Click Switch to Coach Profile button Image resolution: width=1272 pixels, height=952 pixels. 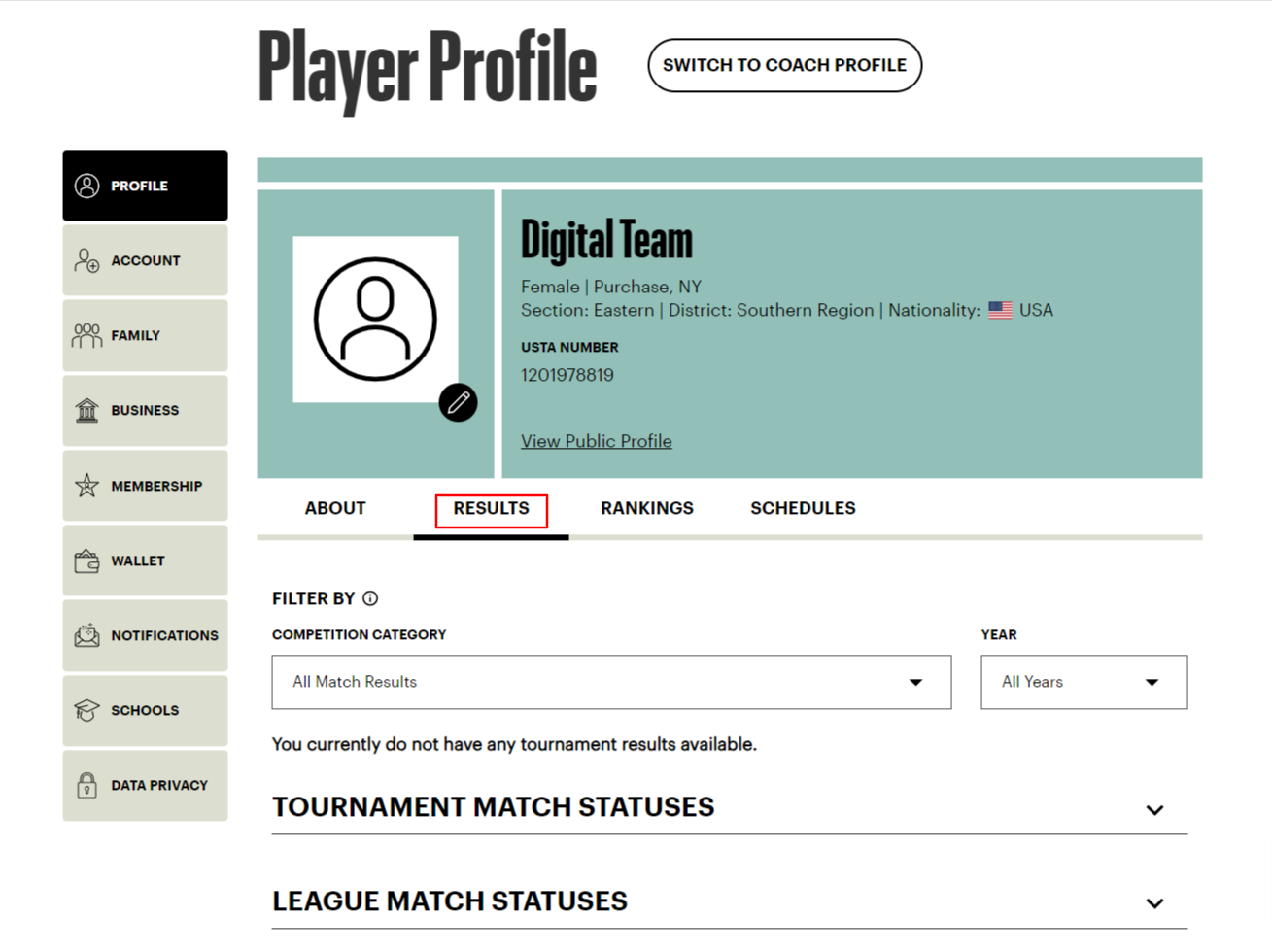(x=784, y=65)
